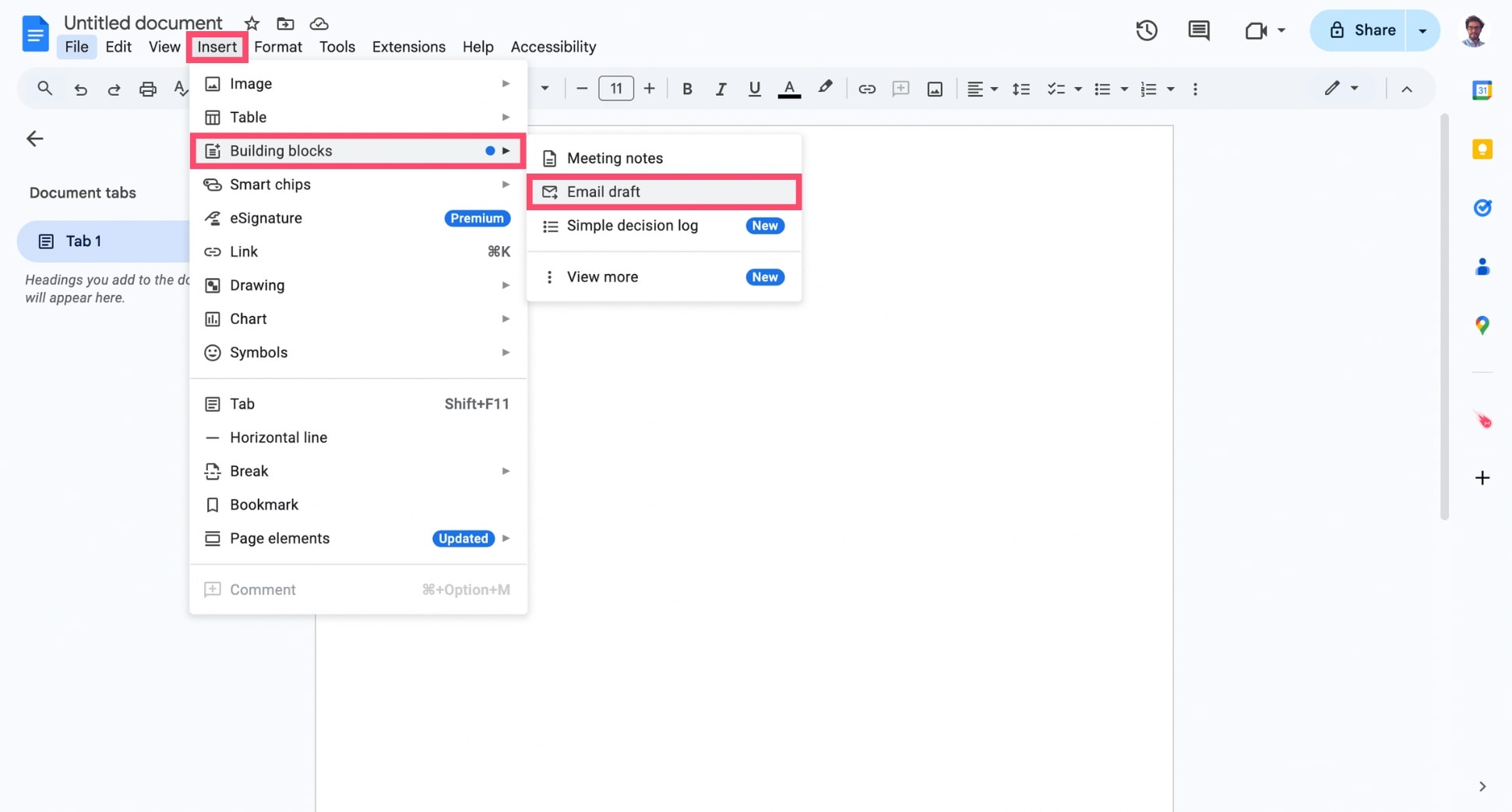Image resolution: width=1512 pixels, height=812 pixels.
Task: Star the Untitled document
Action: [250, 23]
